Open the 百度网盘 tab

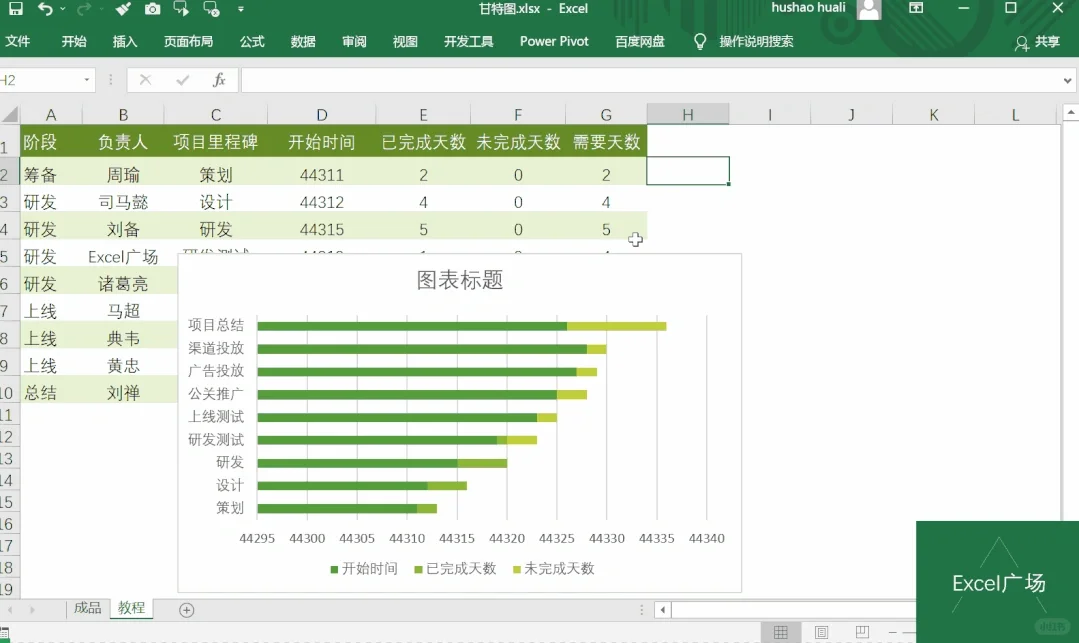click(x=639, y=41)
